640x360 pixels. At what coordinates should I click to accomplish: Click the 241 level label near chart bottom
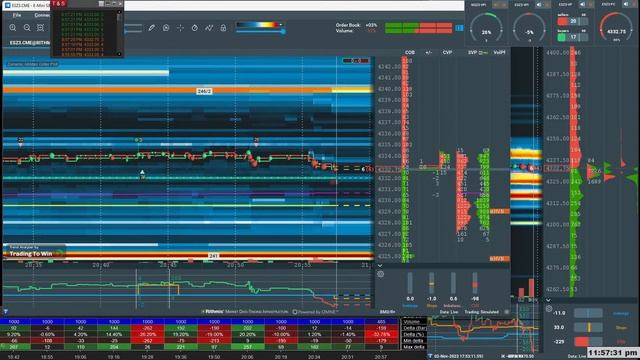213,256
